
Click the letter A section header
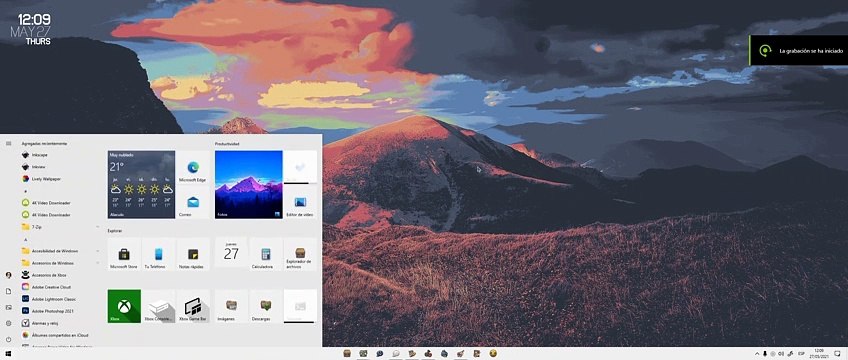(x=25, y=239)
